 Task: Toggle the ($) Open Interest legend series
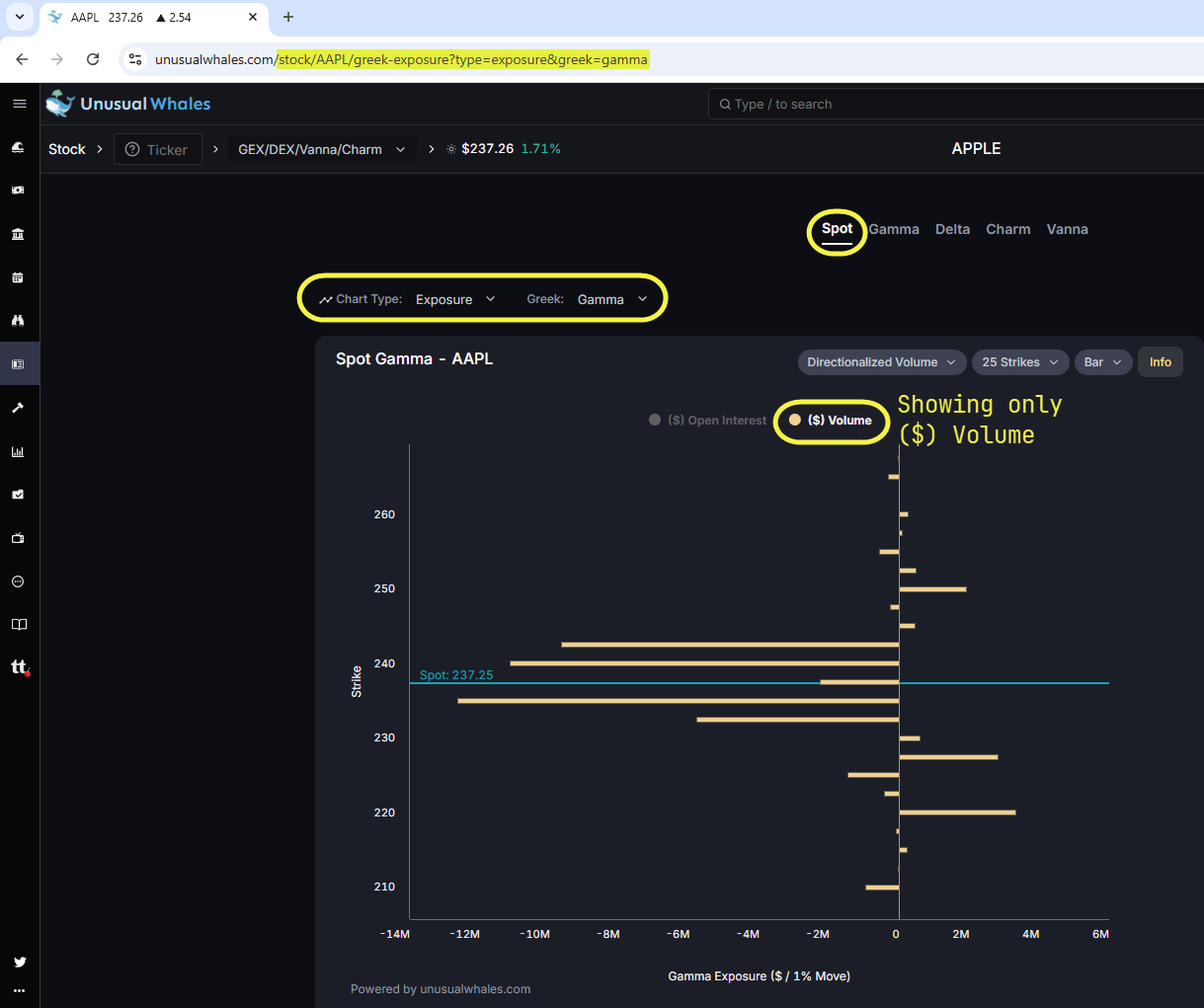point(707,421)
